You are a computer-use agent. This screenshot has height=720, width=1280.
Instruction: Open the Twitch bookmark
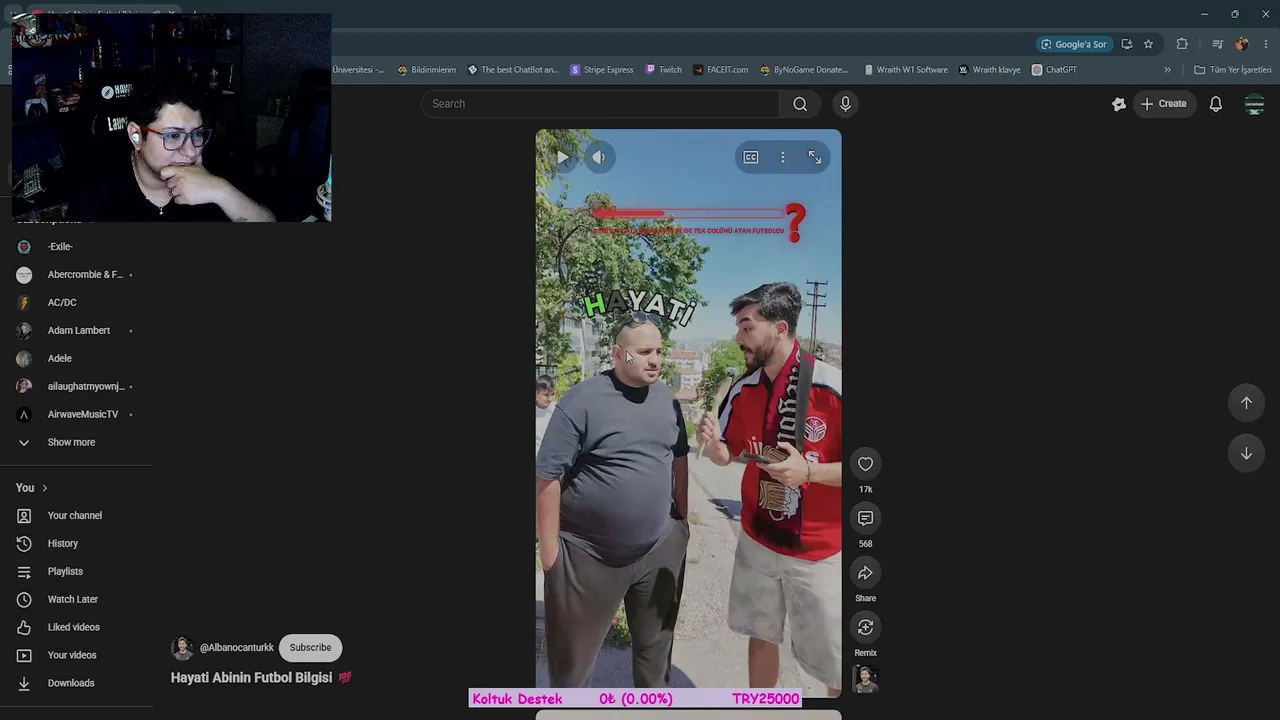(x=664, y=70)
